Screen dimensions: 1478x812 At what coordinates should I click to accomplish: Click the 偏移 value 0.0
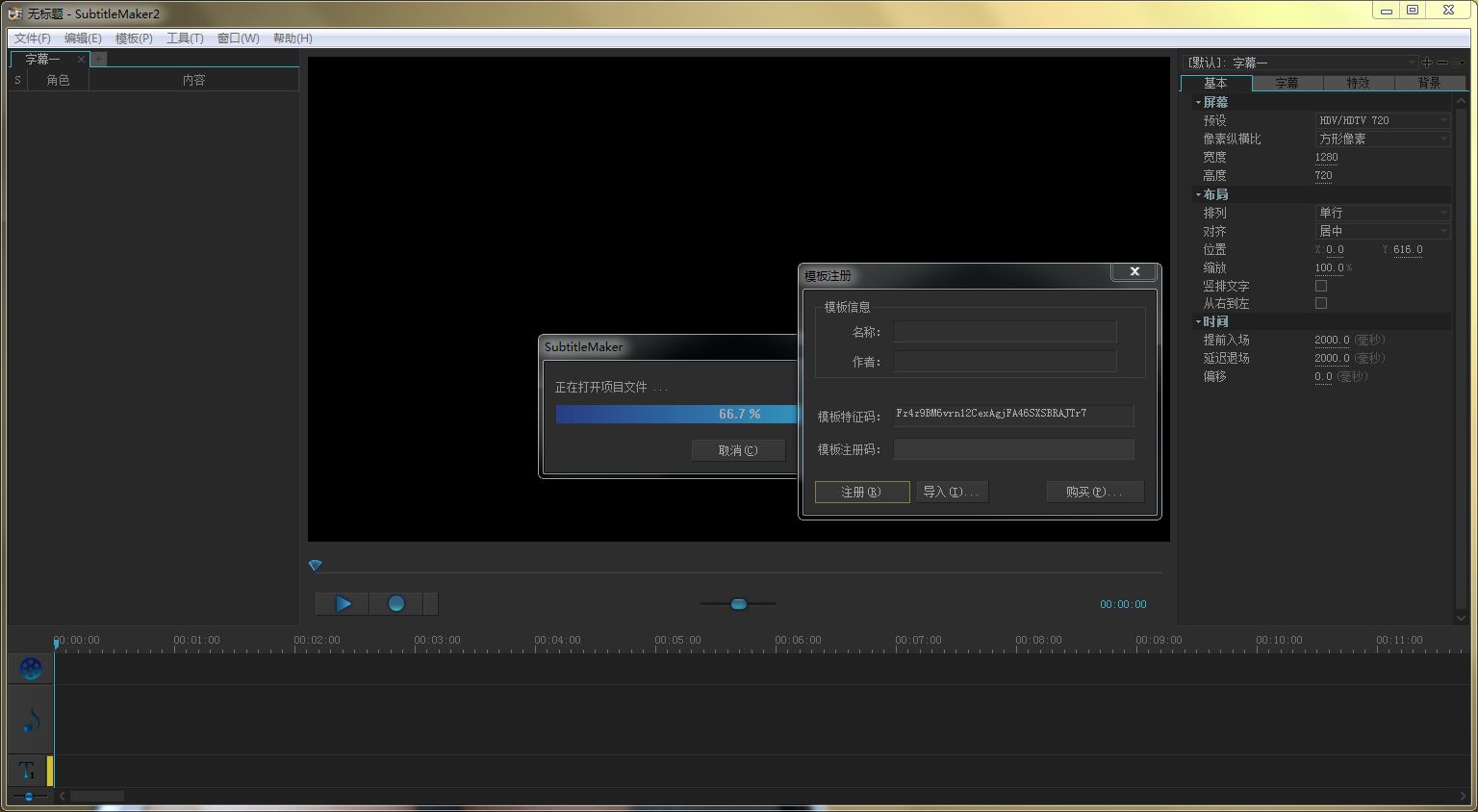1323,376
